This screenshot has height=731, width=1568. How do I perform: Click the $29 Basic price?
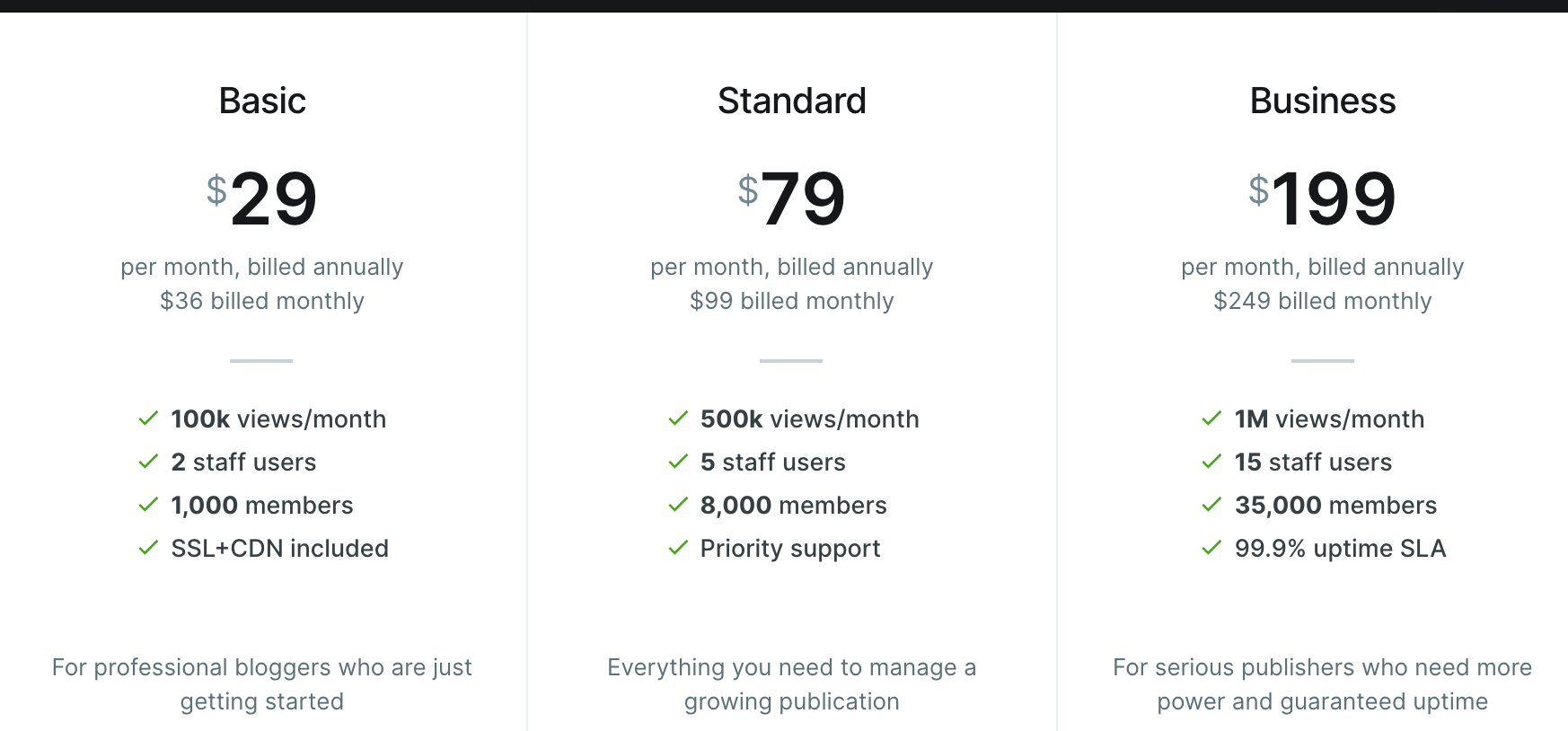pyautogui.click(x=262, y=198)
